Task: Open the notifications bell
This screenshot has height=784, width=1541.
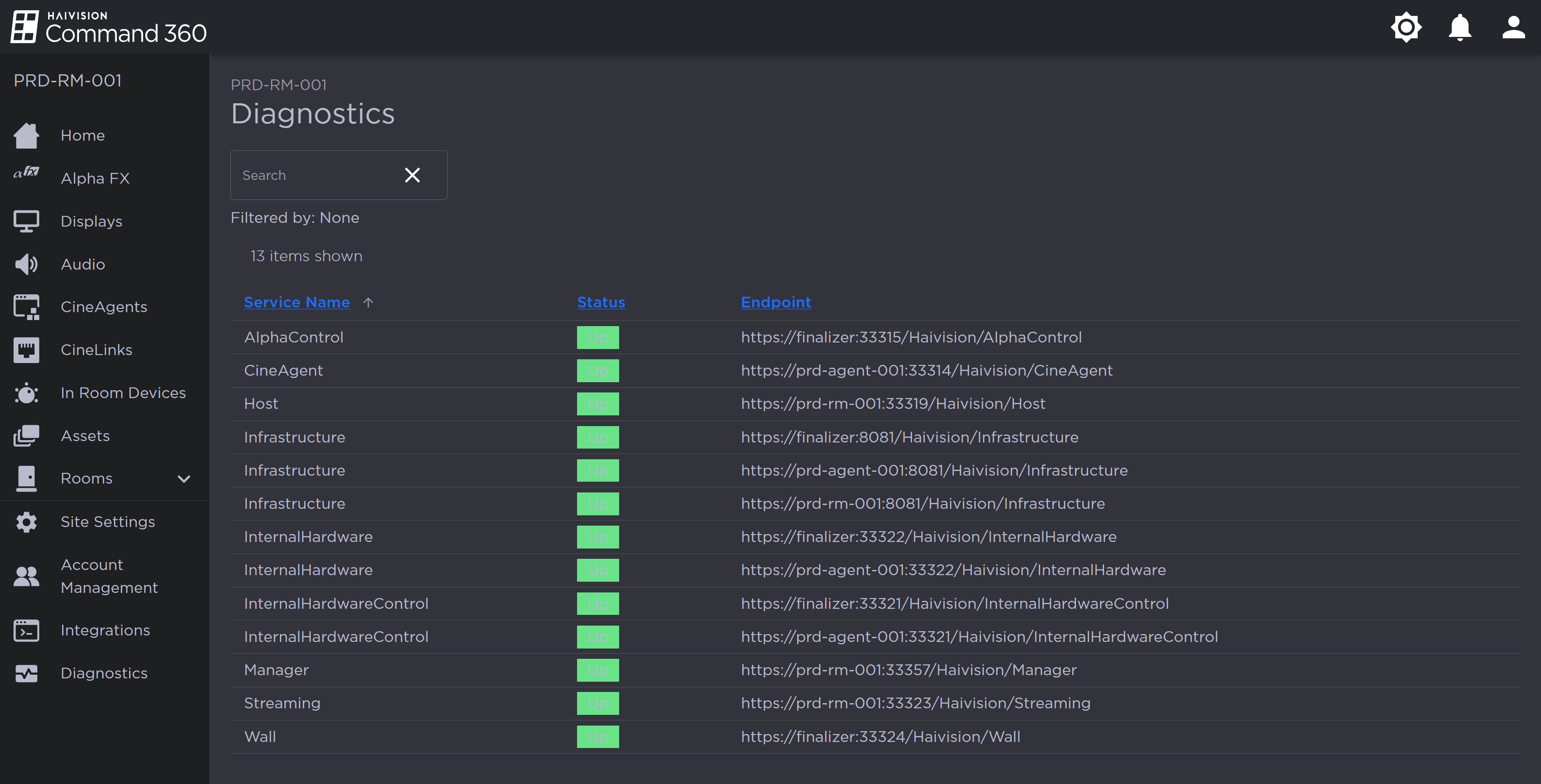Action: [1459, 27]
